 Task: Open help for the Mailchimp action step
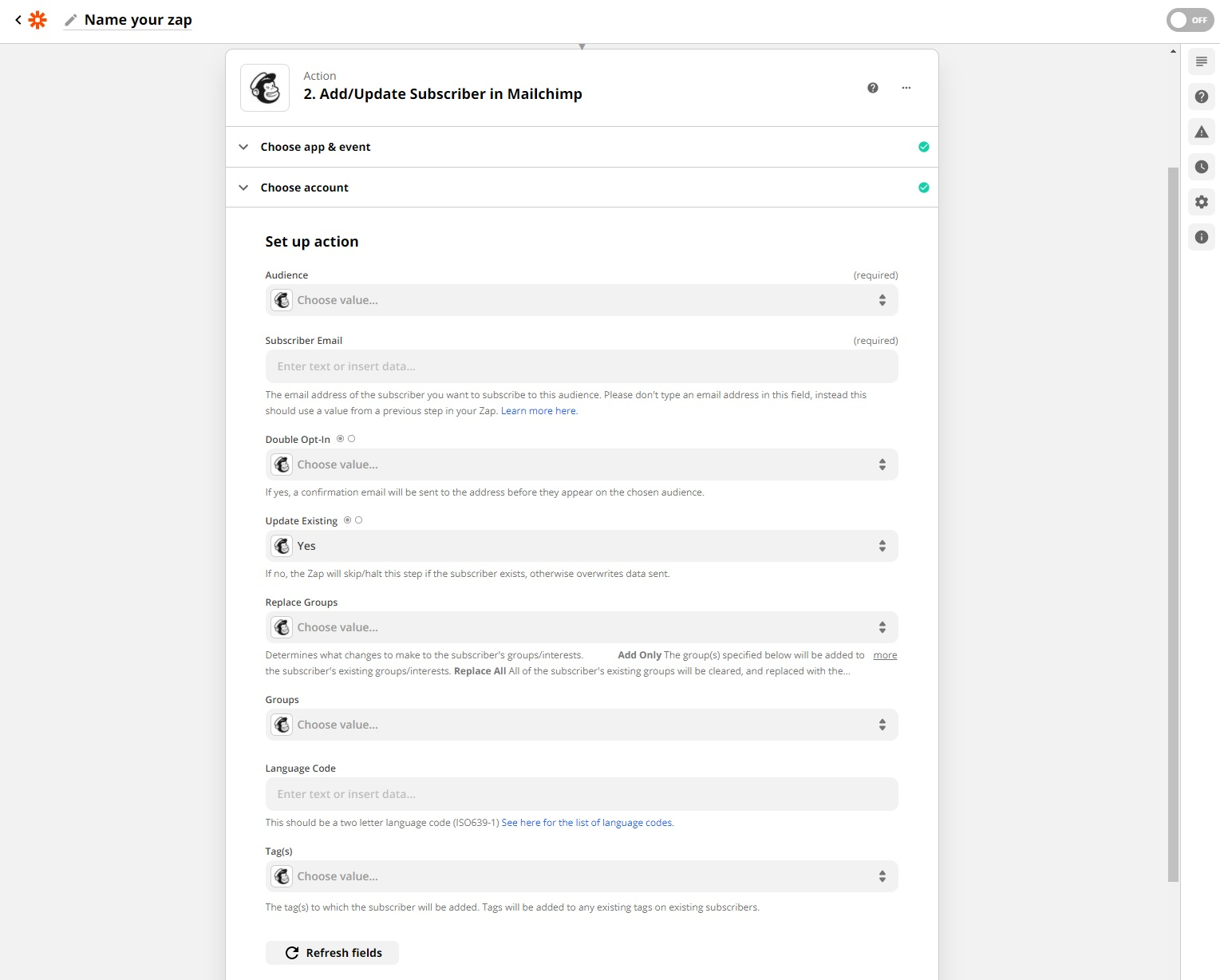click(x=873, y=88)
